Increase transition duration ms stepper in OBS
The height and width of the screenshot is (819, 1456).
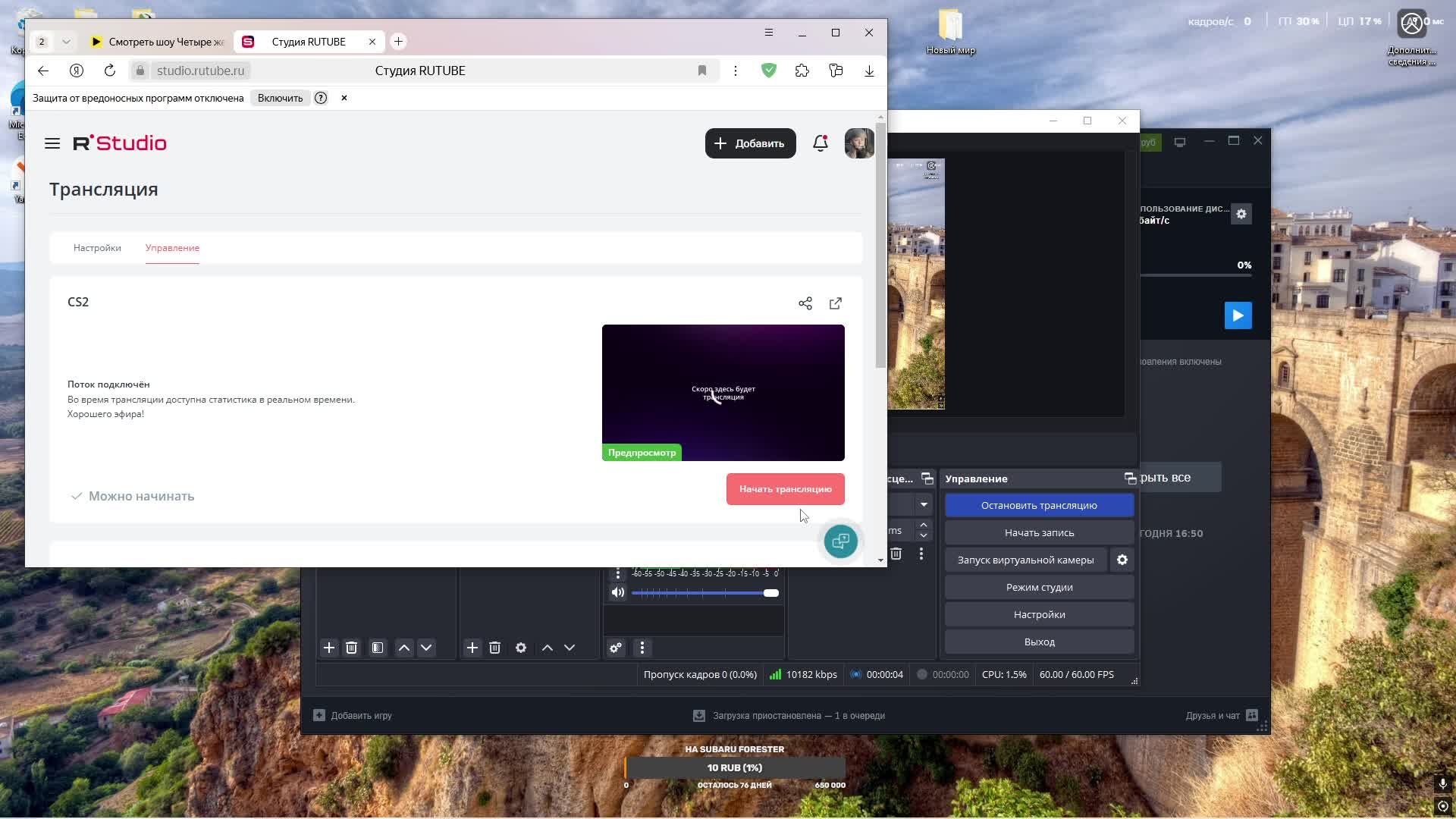pos(924,525)
